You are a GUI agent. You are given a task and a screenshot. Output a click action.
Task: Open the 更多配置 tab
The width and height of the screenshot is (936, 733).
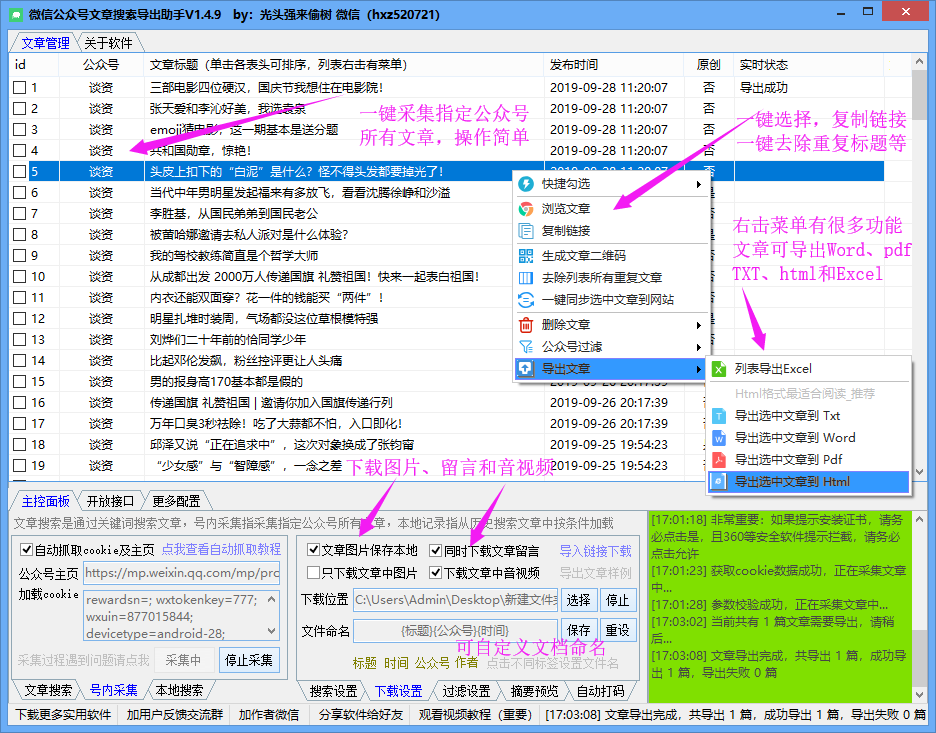(x=176, y=501)
